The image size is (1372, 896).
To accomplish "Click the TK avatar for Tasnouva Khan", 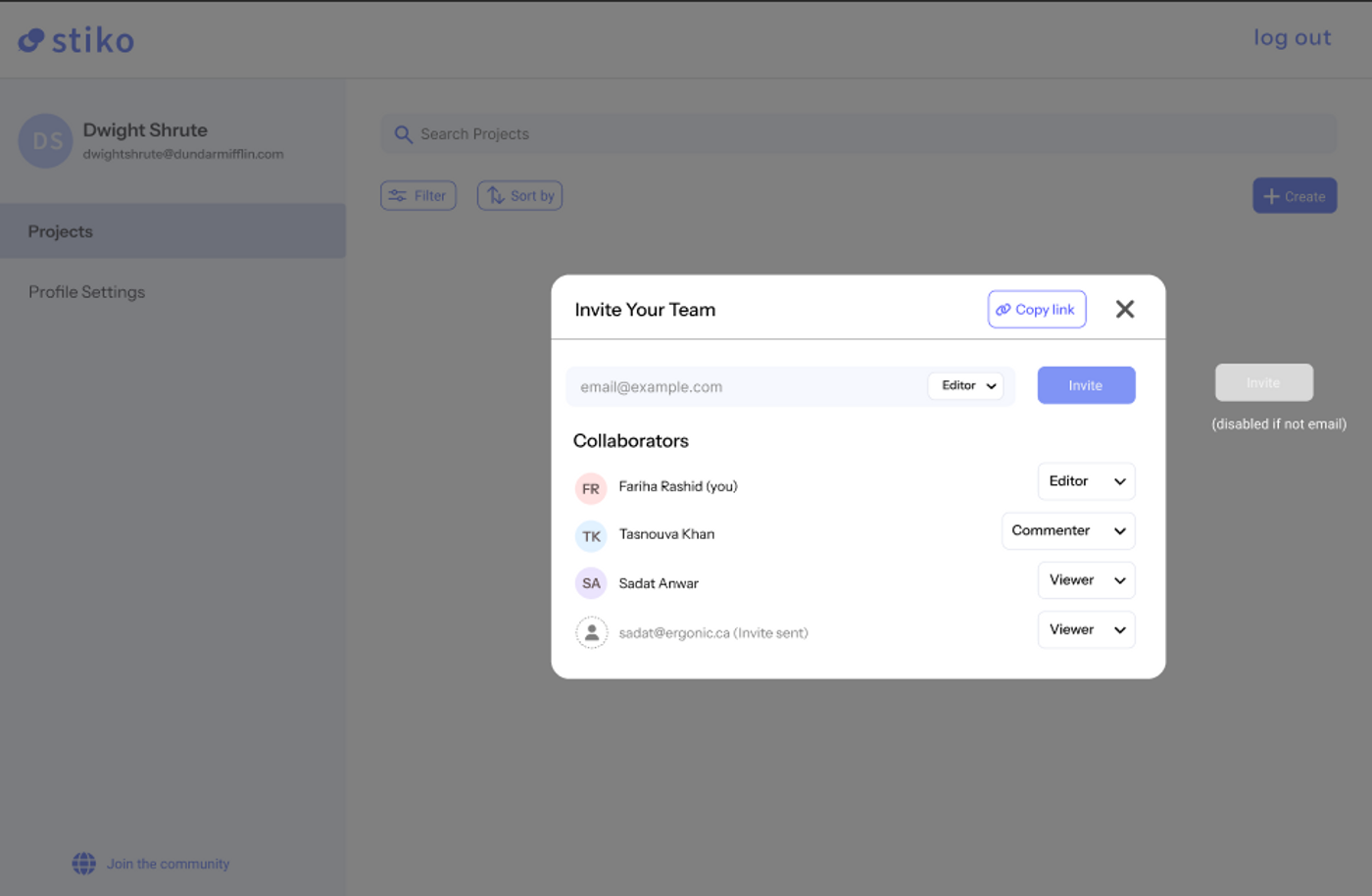I will pos(591,536).
